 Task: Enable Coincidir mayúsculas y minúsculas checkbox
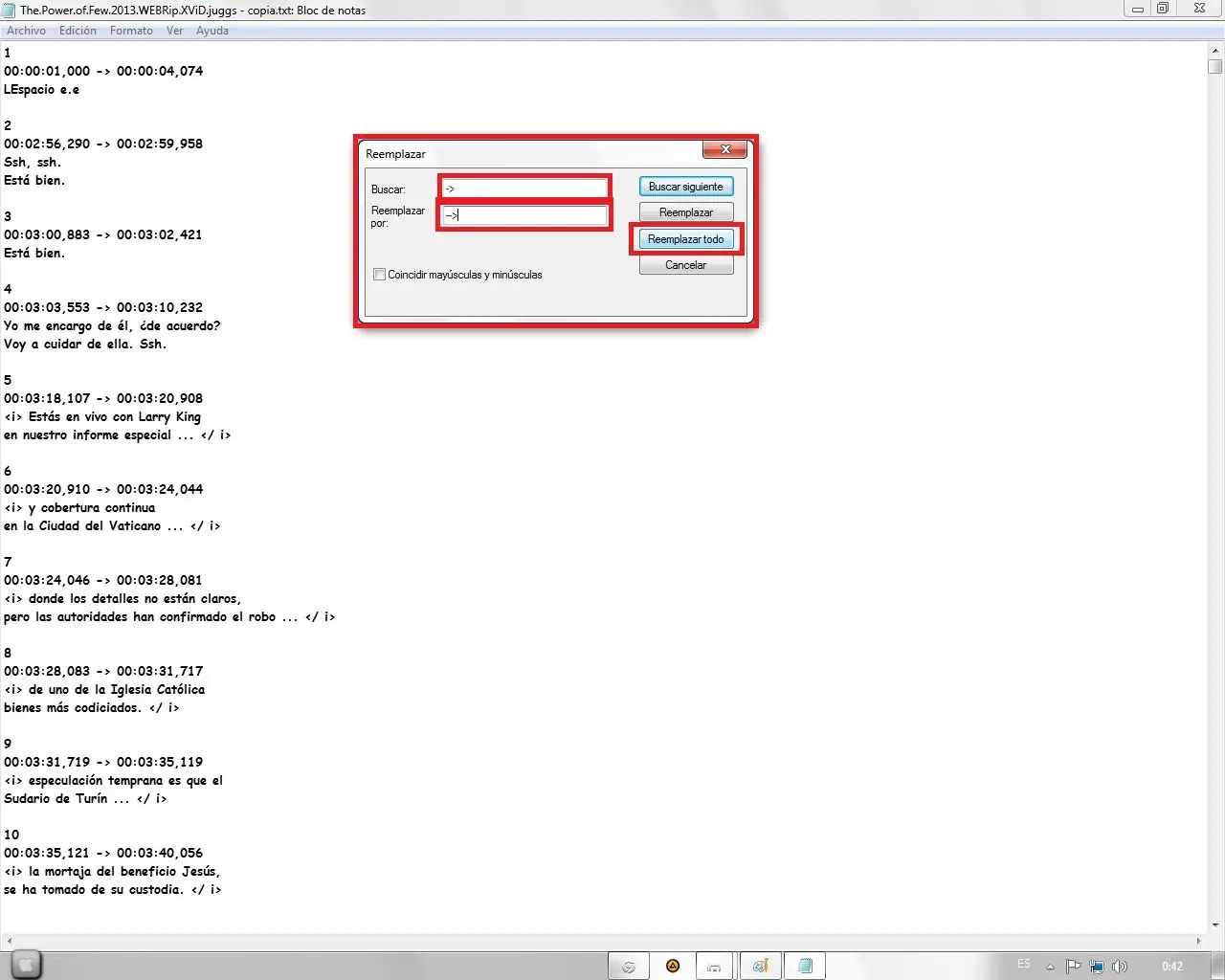tap(379, 275)
